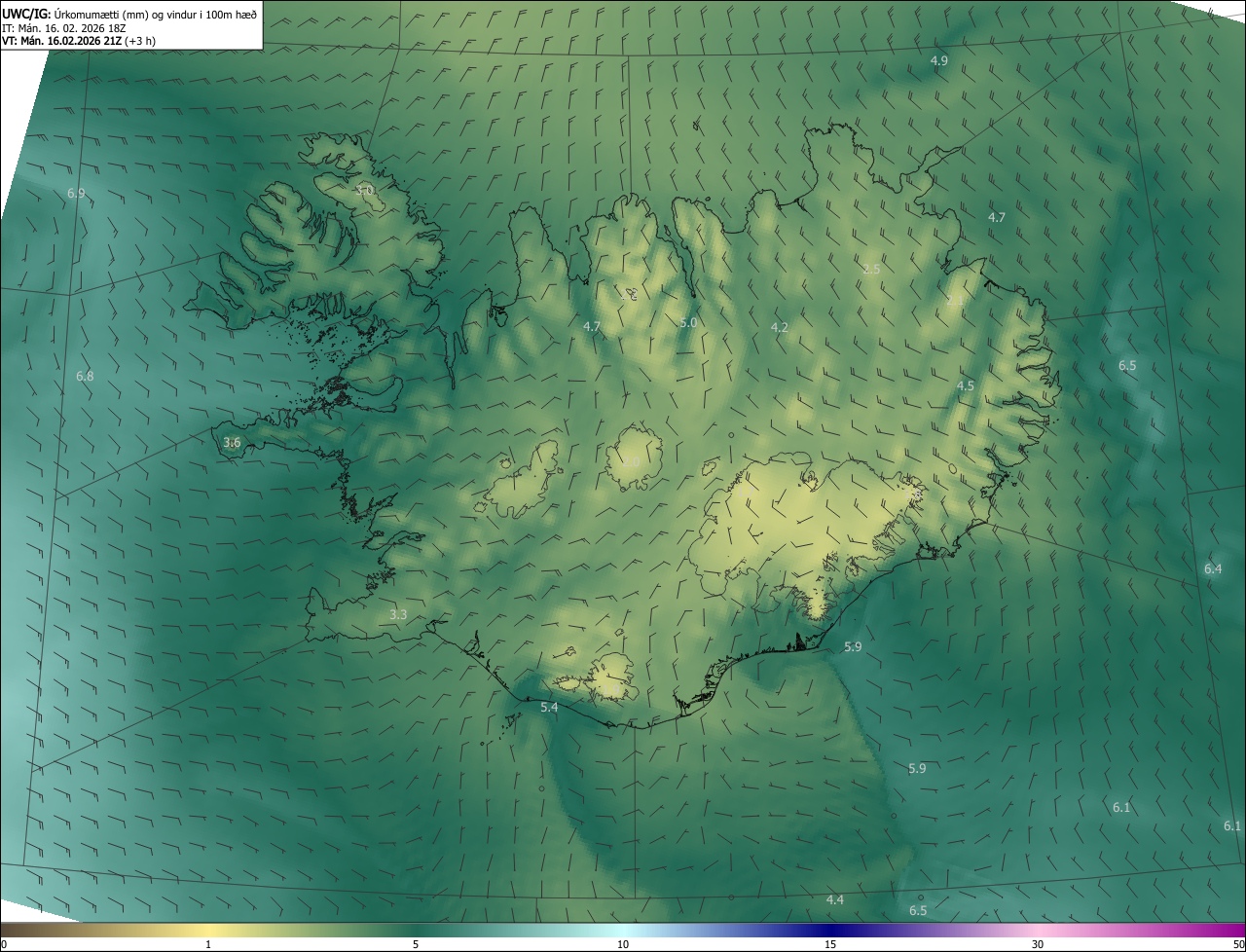
Task: Click the colour scale tick label "50"
Action: point(1238,944)
